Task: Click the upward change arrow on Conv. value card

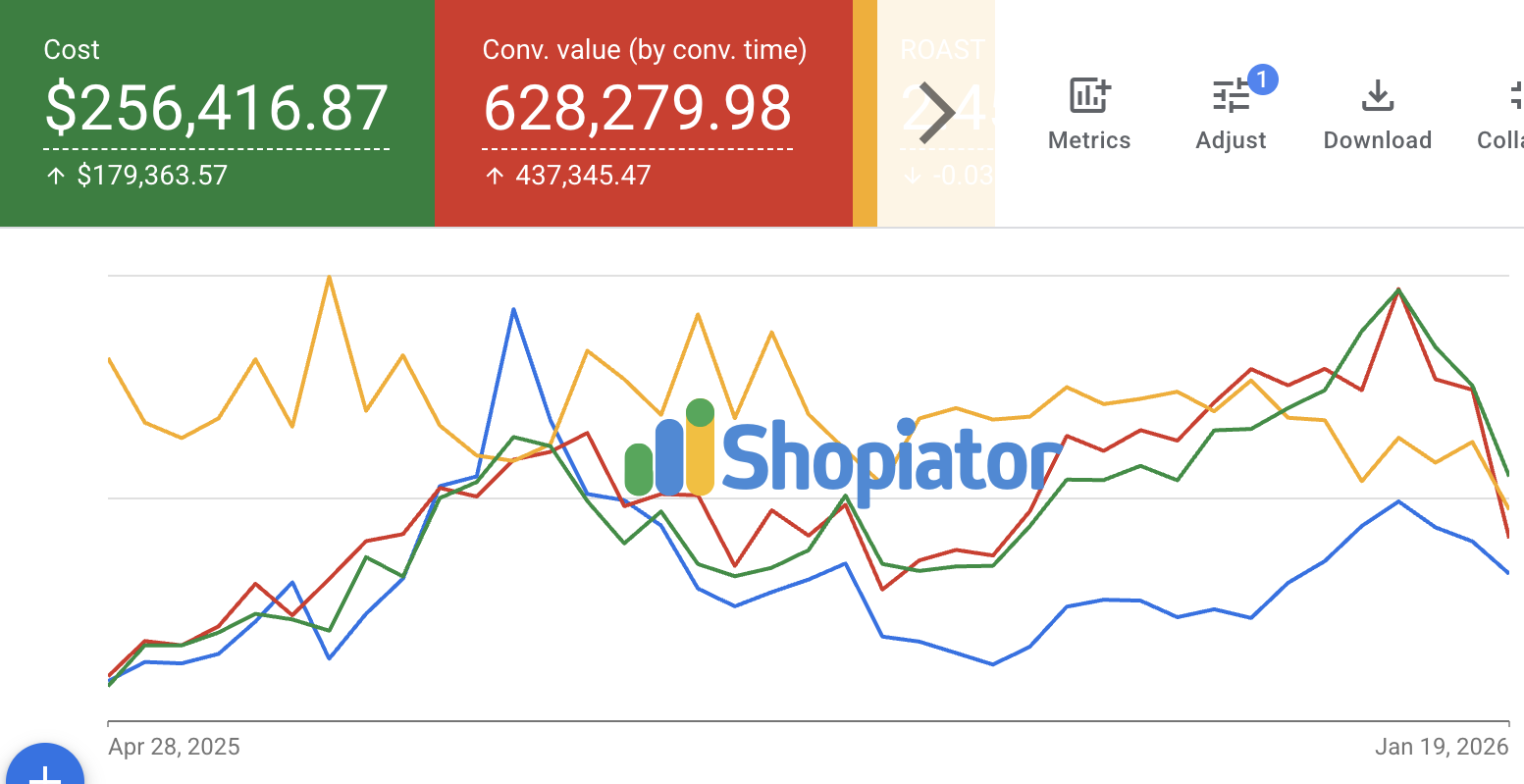Action: point(498,175)
